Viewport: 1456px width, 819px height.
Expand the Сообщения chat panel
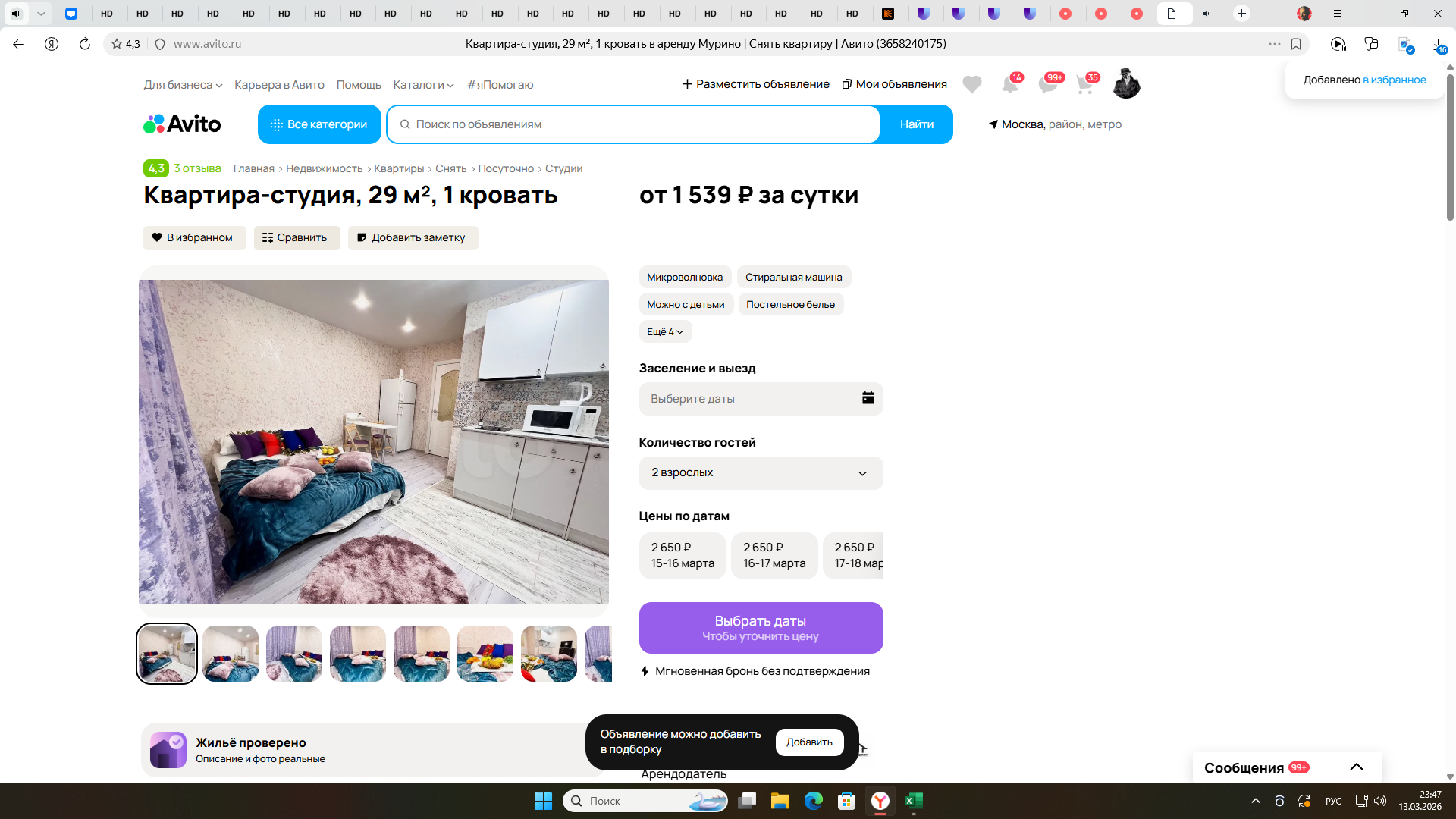[1356, 767]
